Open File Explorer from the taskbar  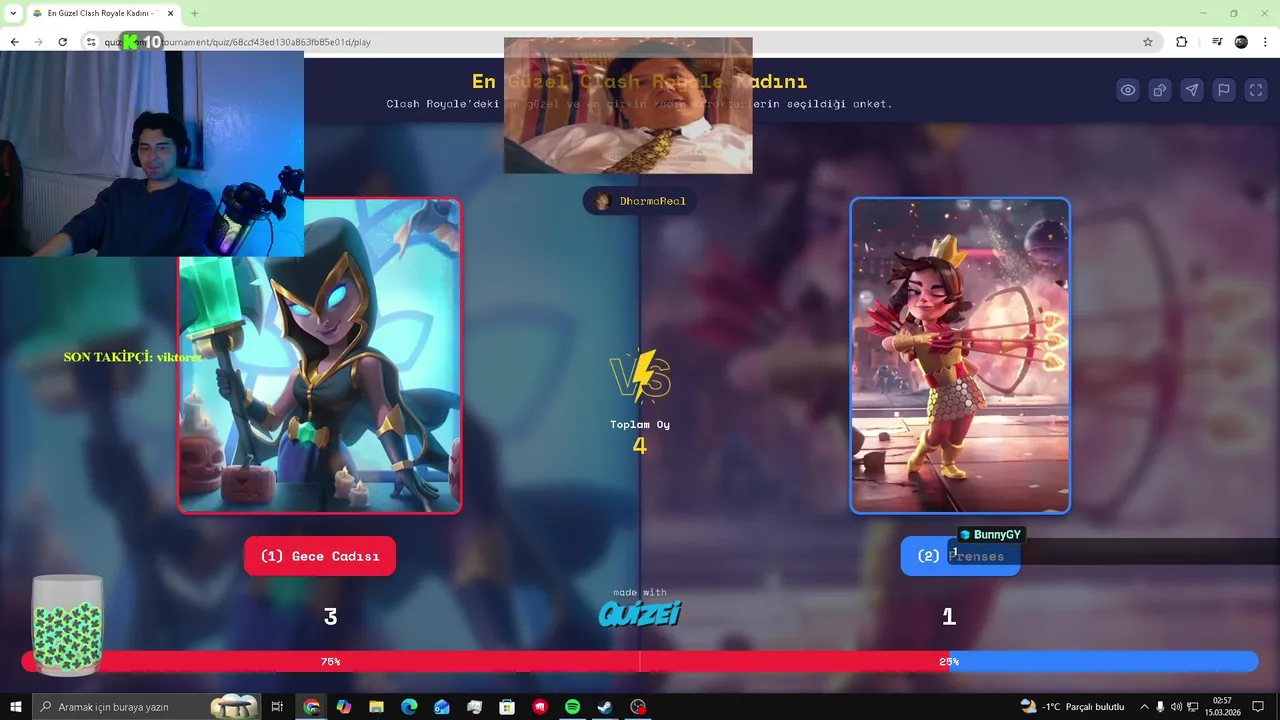376,707
